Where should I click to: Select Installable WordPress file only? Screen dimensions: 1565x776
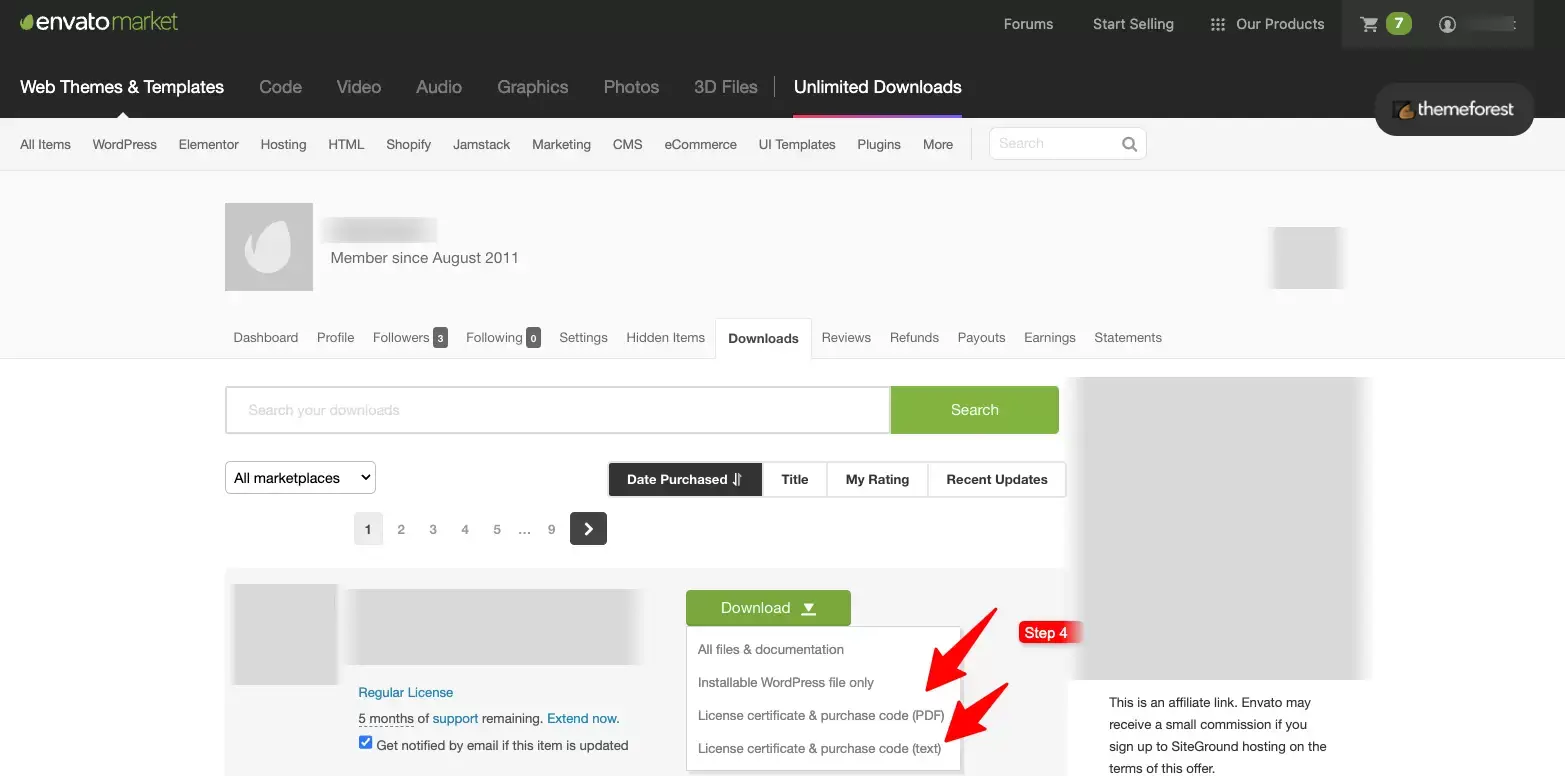click(786, 682)
